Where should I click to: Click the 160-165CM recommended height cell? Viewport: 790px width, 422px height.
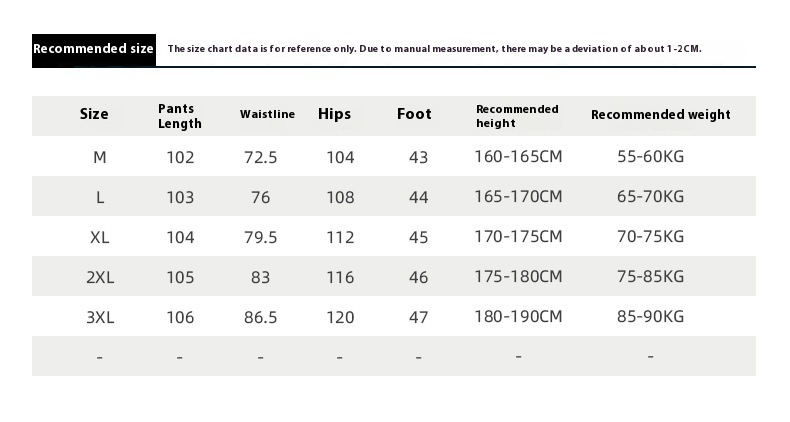[518, 156]
